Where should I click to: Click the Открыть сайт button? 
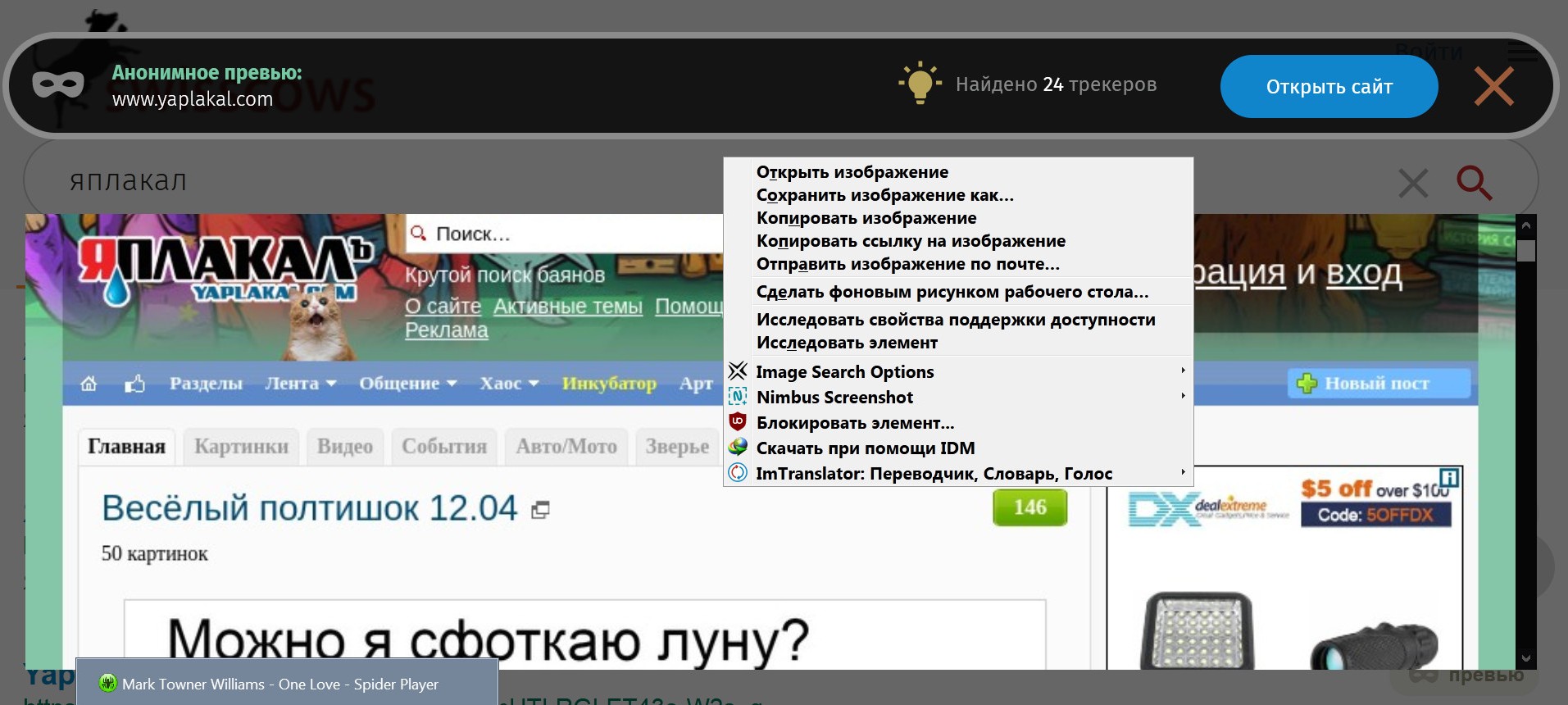pyautogui.click(x=1329, y=87)
